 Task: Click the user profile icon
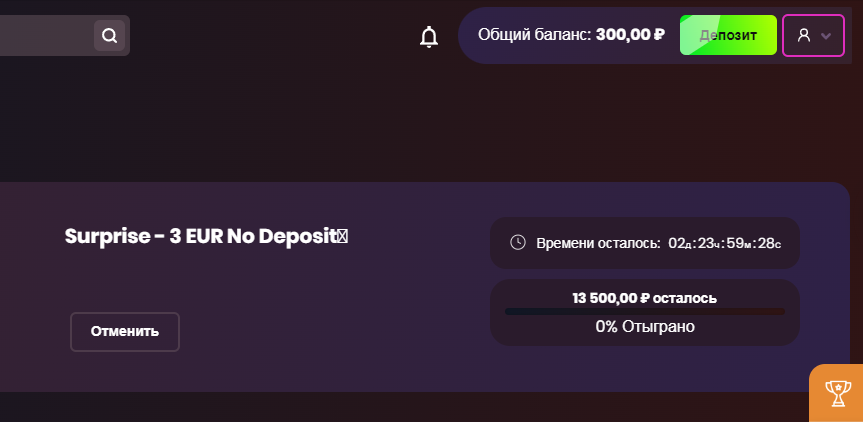pyautogui.click(x=803, y=36)
